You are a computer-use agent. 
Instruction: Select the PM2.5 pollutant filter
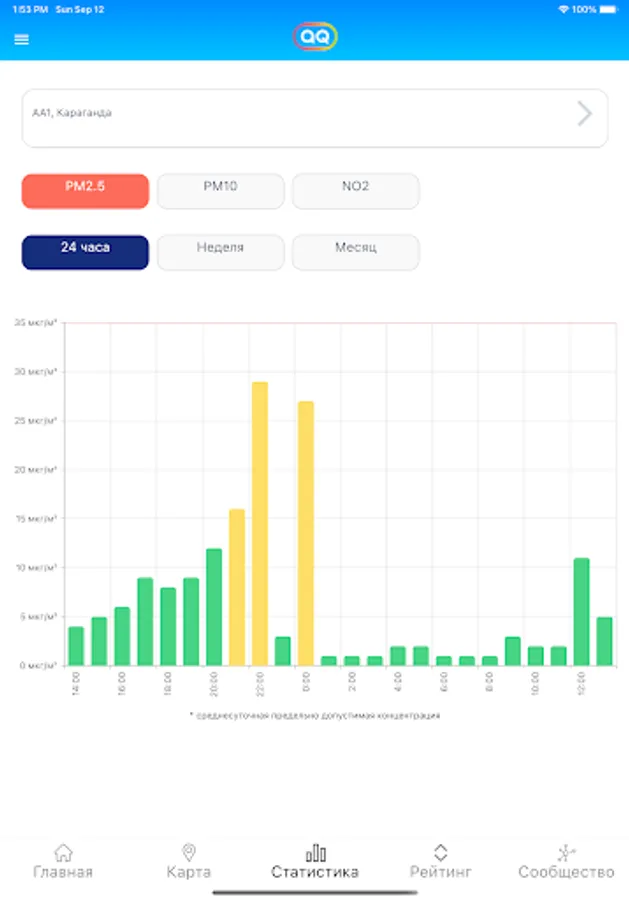tap(86, 191)
